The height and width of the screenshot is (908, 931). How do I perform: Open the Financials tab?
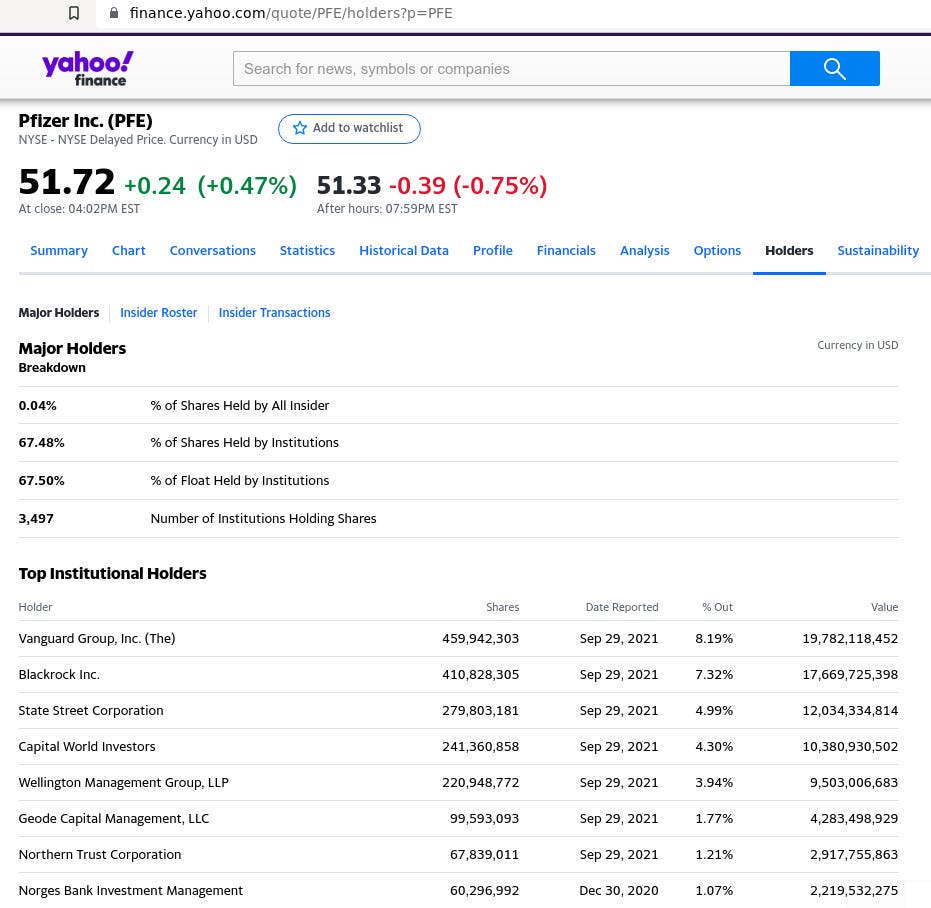pos(566,251)
